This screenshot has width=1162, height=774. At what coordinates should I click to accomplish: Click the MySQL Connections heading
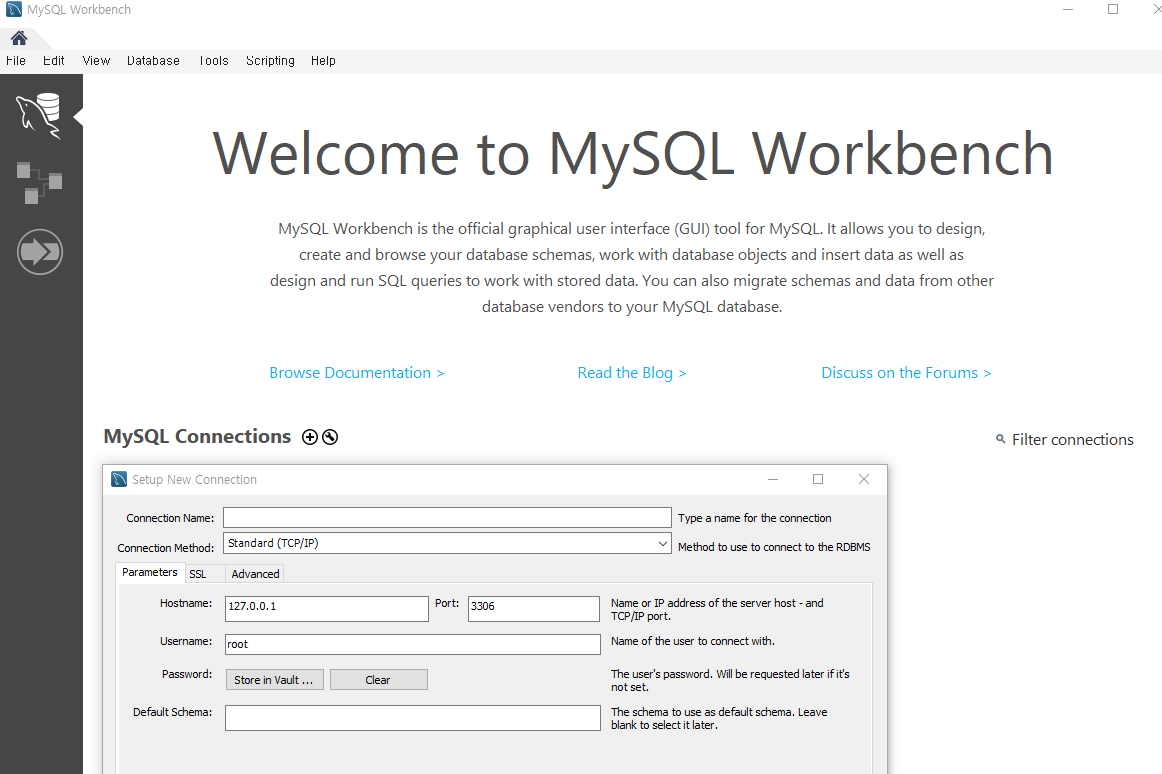197,437
